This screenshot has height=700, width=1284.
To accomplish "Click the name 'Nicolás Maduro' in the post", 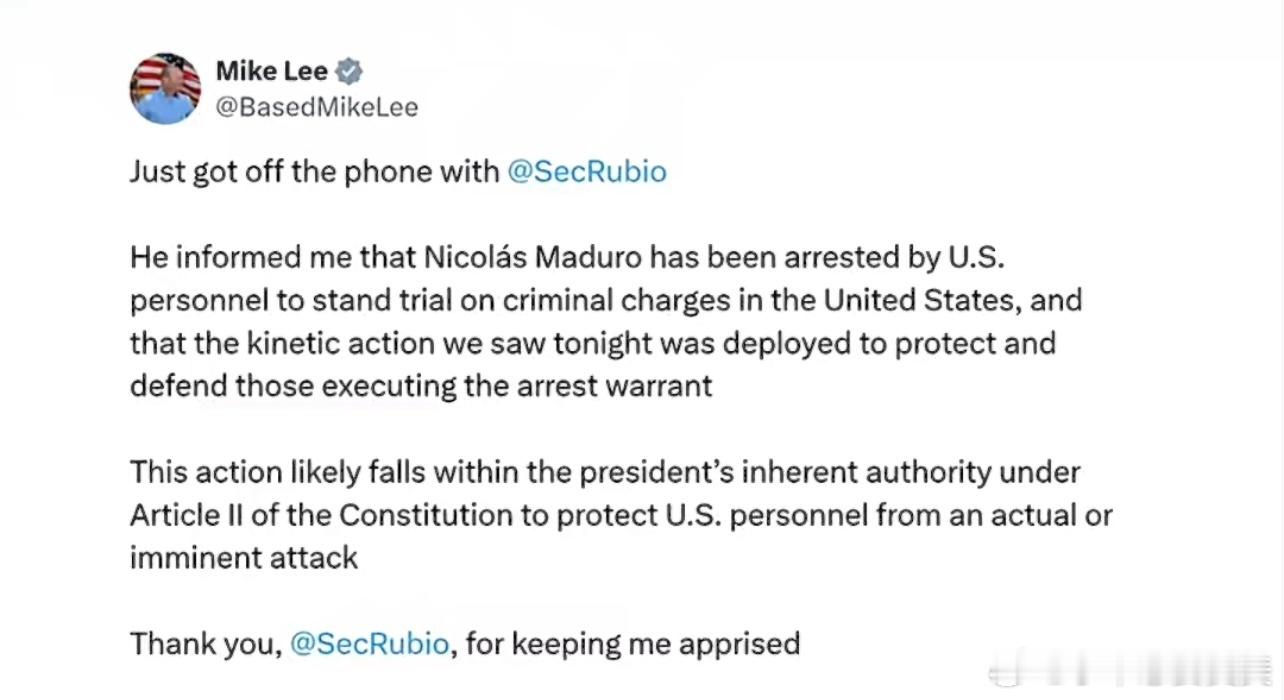I will tap(533, 257).
